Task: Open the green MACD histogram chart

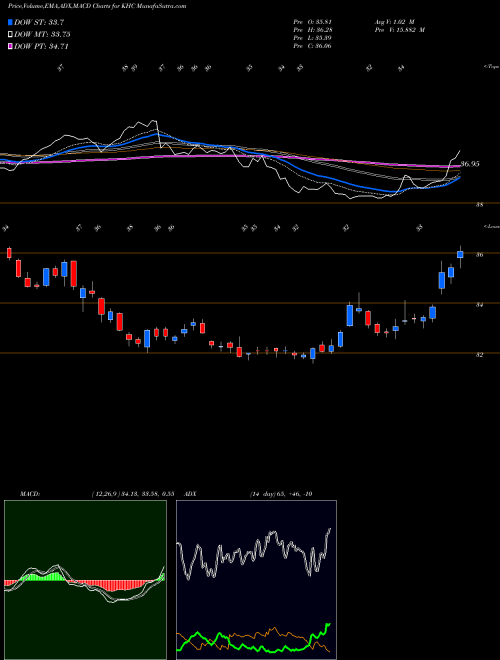Action: pyautogui.click(x=85, y=580)
